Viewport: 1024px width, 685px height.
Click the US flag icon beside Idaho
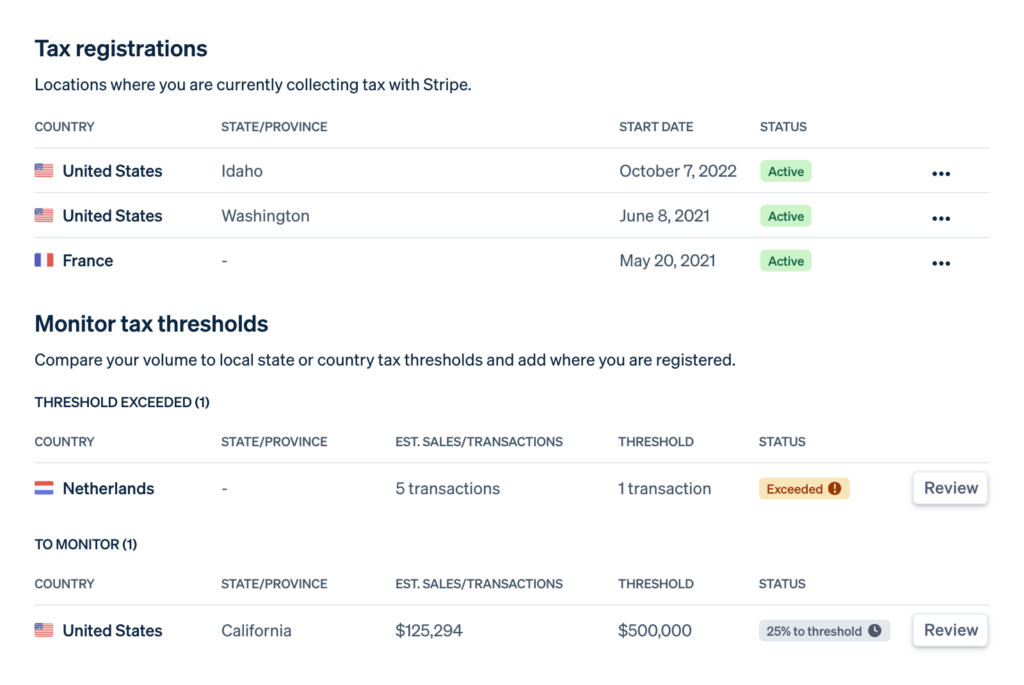tap(43, 170)
